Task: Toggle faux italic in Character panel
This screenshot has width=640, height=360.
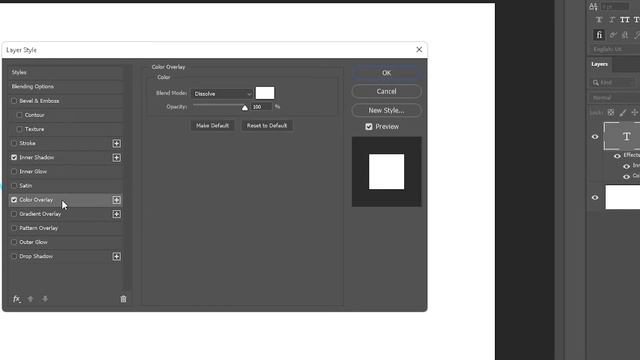Action: pos(612,20)
